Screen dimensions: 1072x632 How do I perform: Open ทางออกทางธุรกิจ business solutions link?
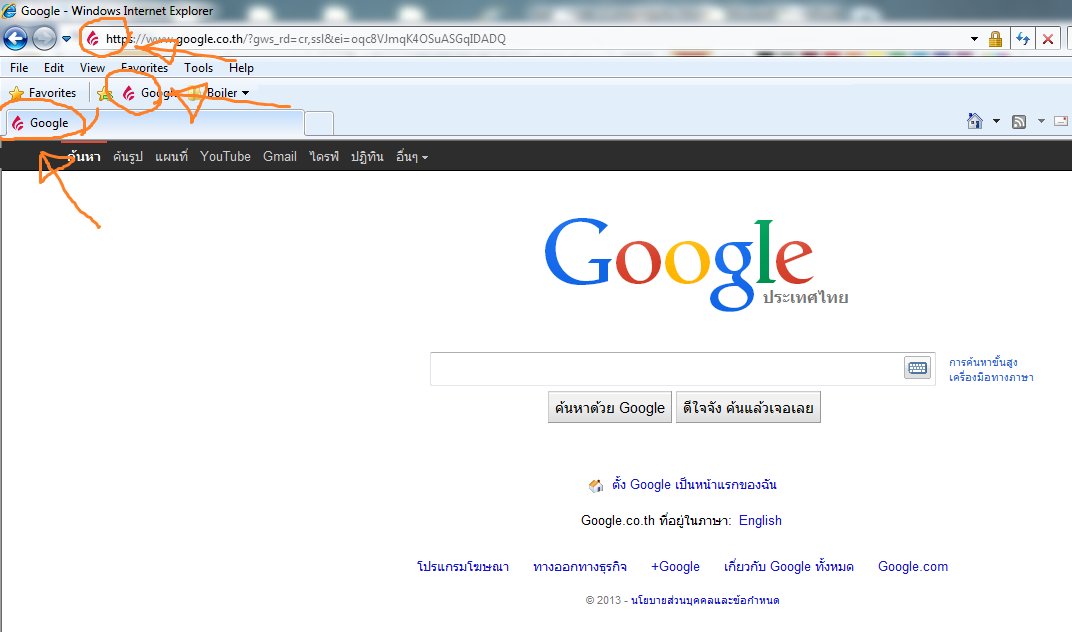point(580,566)
